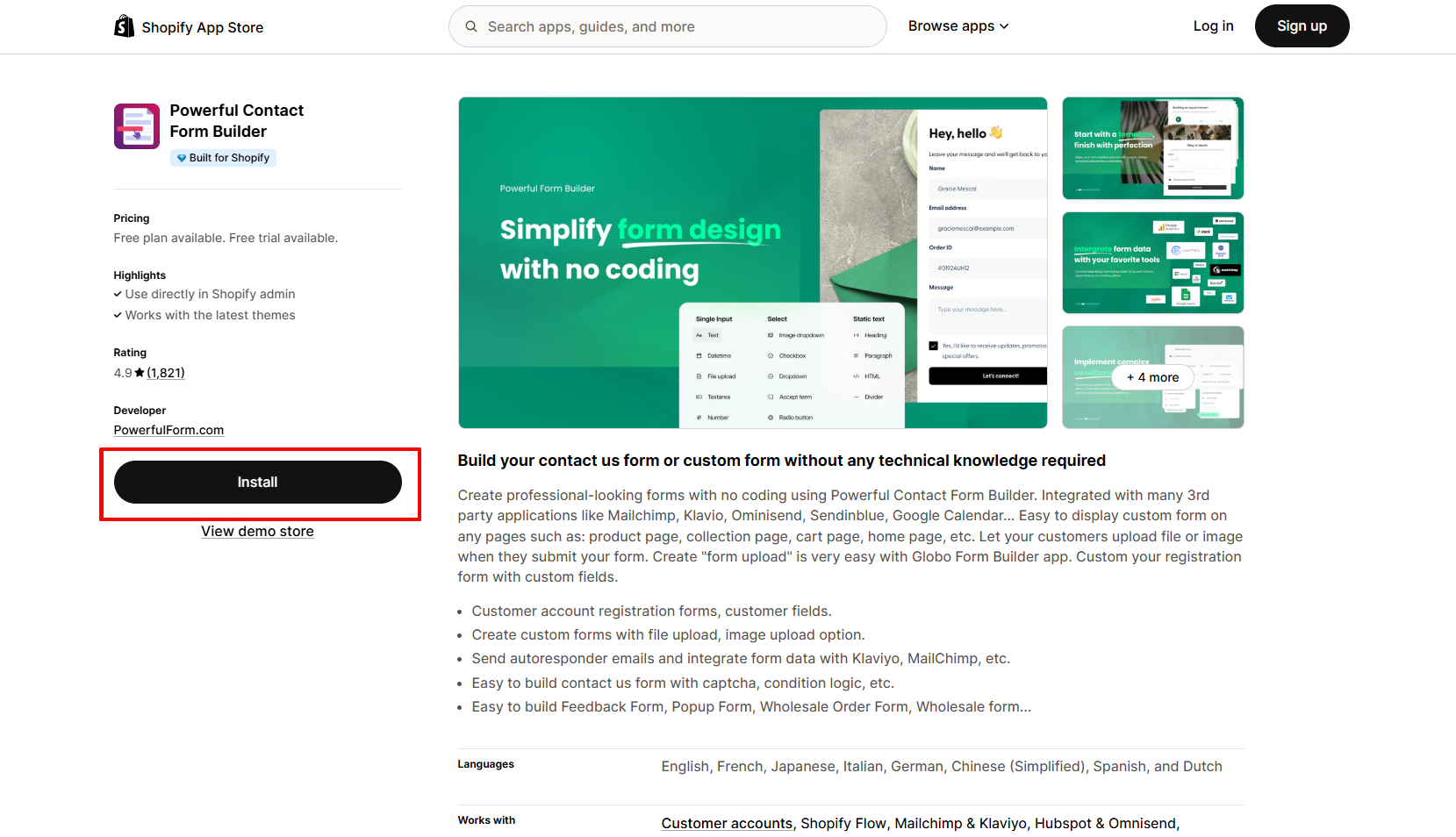Click 'Works with the latest themes' highlight
This screenshot has height=837, width=1456.
click(210, 315)
